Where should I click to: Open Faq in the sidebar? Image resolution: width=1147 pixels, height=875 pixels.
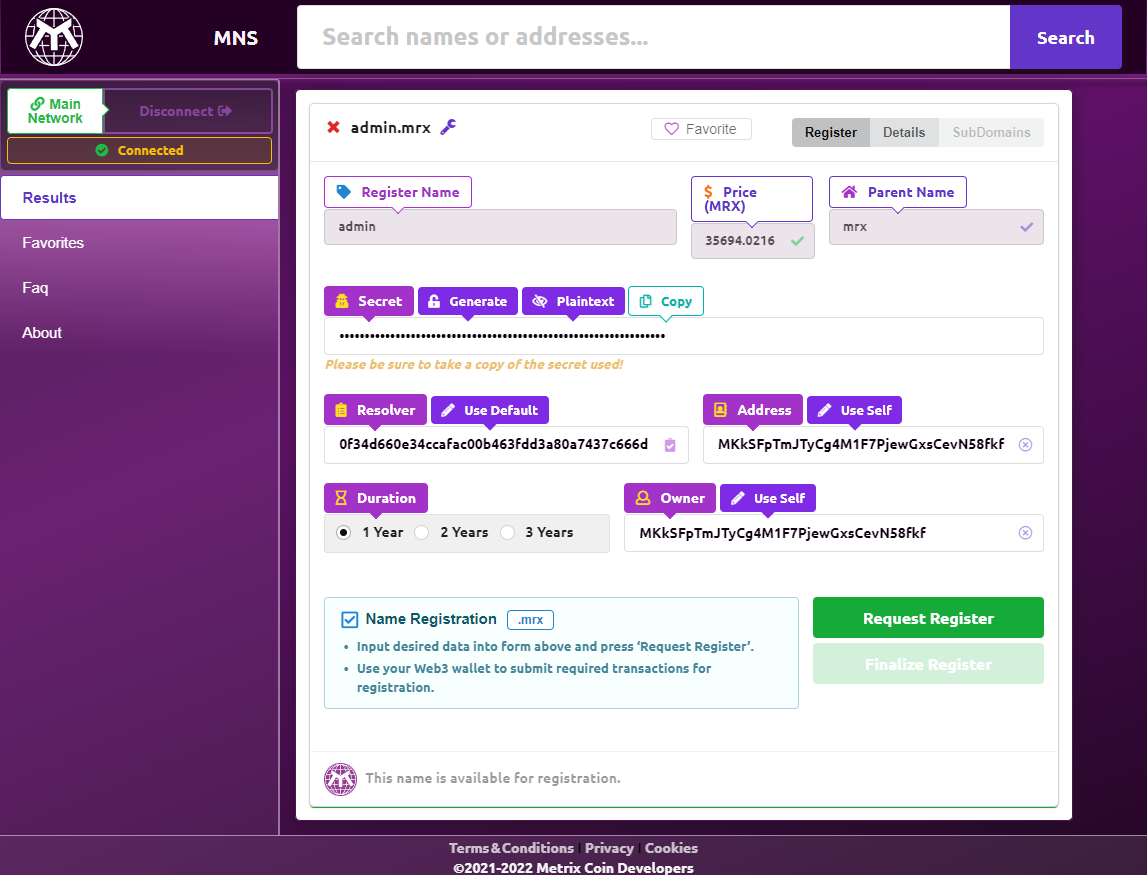coord(140,288)
